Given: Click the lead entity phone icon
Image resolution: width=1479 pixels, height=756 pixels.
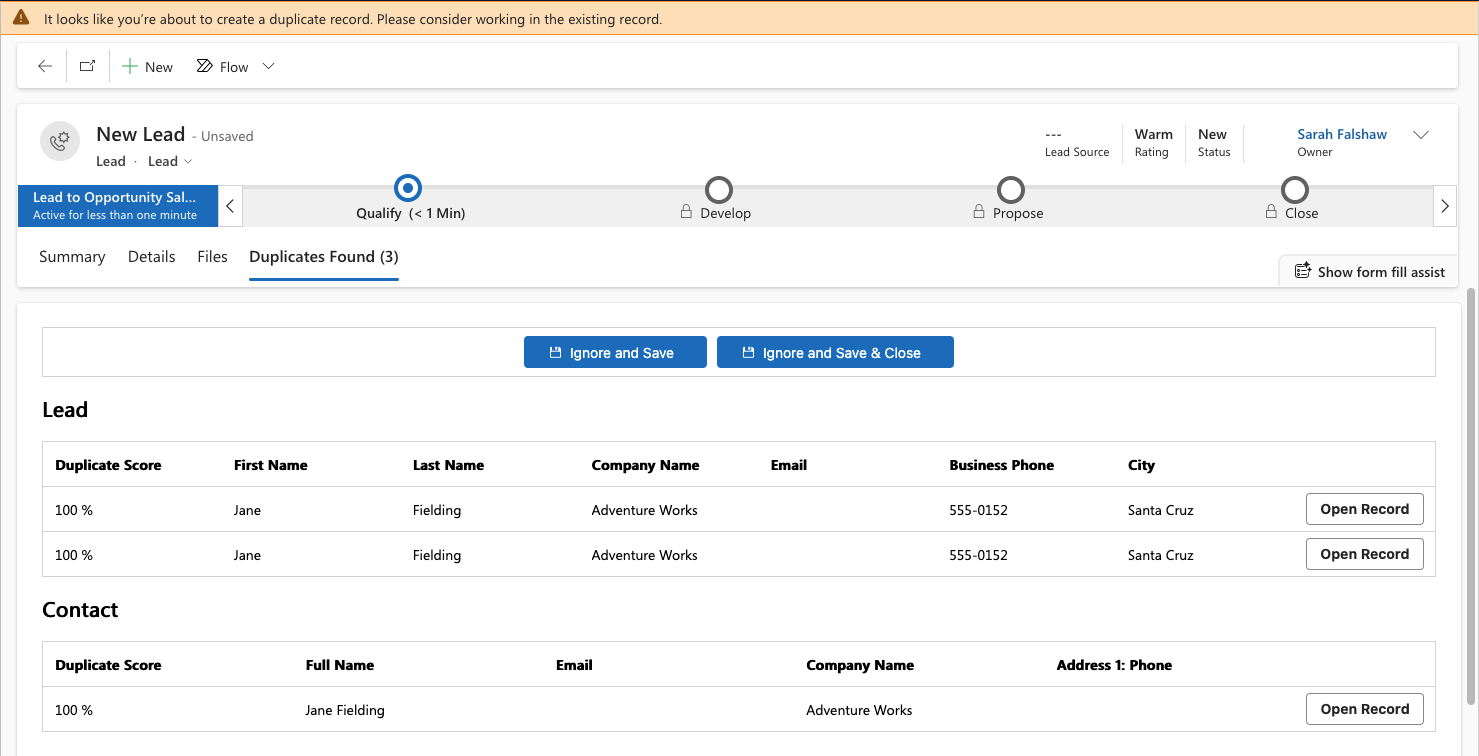Looking at the screenshot, I should pyautogui.click(x=60, y=141).
